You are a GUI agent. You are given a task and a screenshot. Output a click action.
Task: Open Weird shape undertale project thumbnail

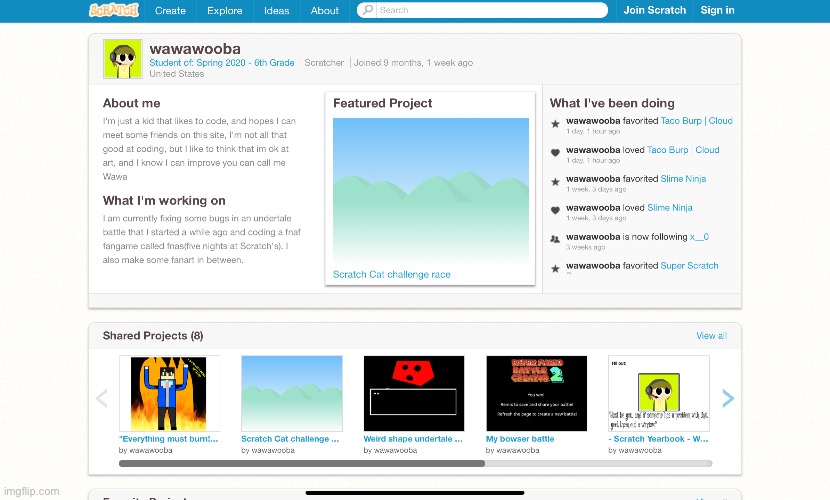click(414, 393)
